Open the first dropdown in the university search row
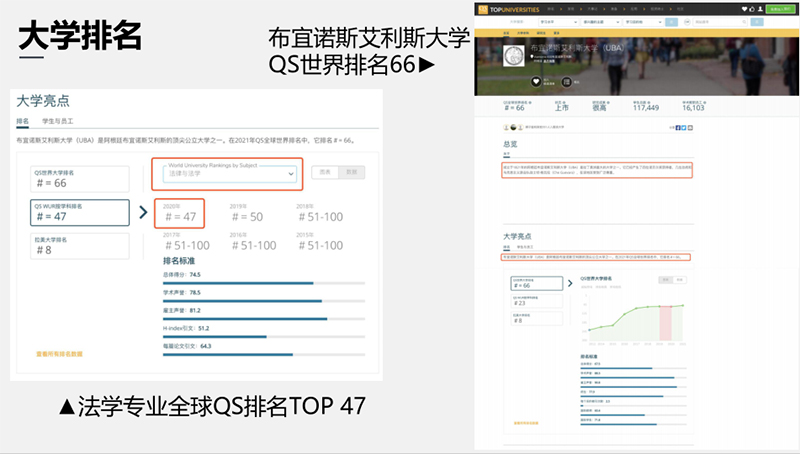Image resolution: width=800 pixels, height=454 pixels. click(x=559, y=22)
